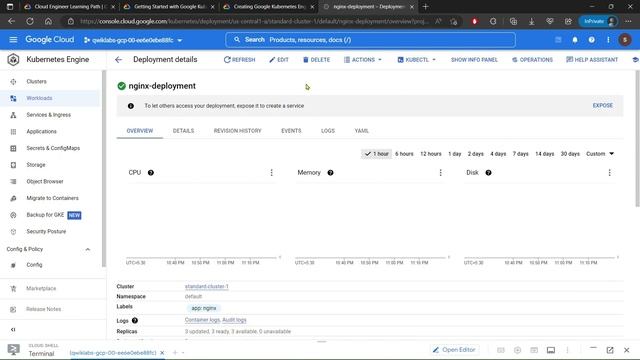The width and height of the screenshot is (640, 360).
Task: Open Disk chart more options menu
Action: click(609, 173)
